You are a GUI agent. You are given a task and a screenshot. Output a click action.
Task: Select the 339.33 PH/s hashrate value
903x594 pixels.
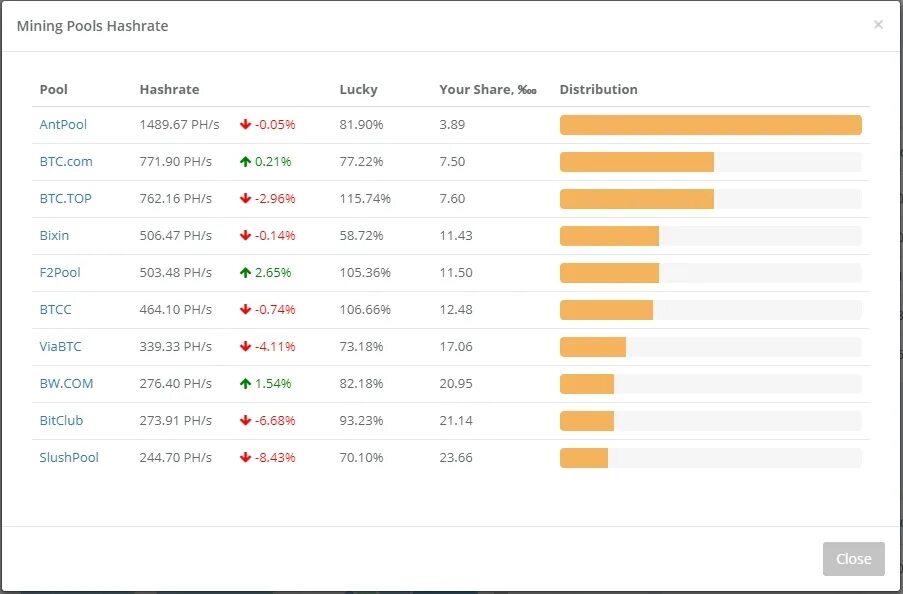(176, 346)
